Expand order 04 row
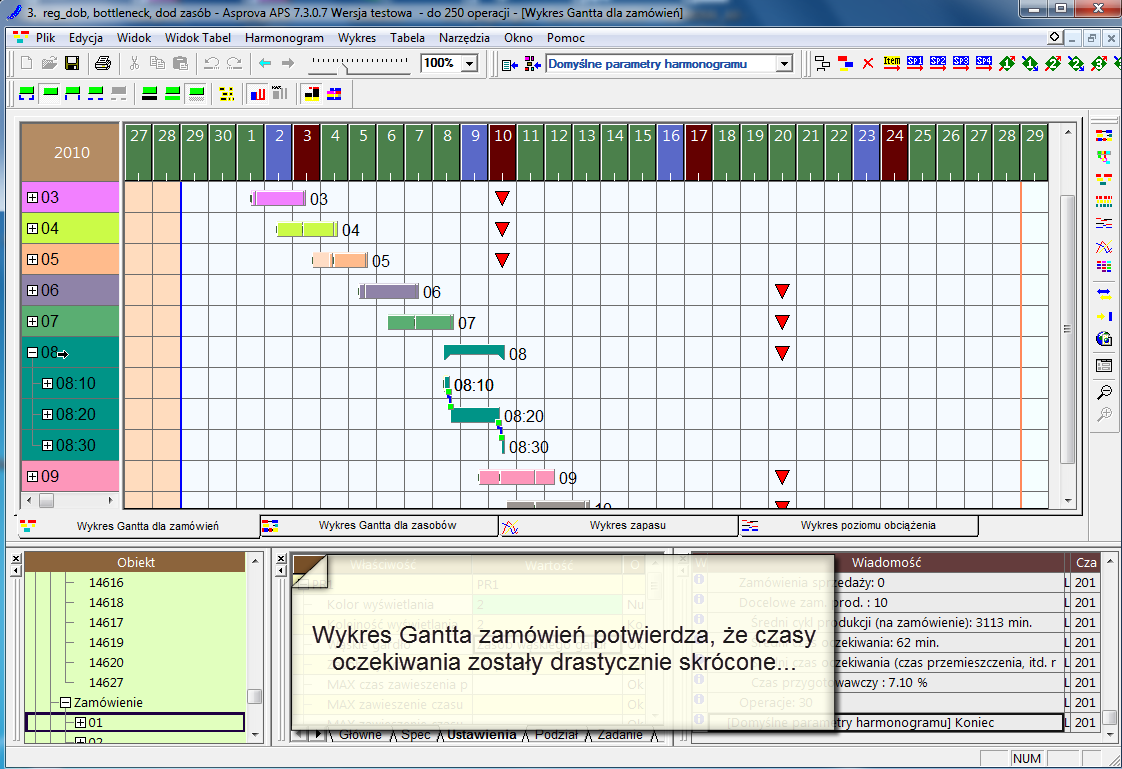Image resolution: width=1122 pixels, height=769 pixels. tap(32, 228)
